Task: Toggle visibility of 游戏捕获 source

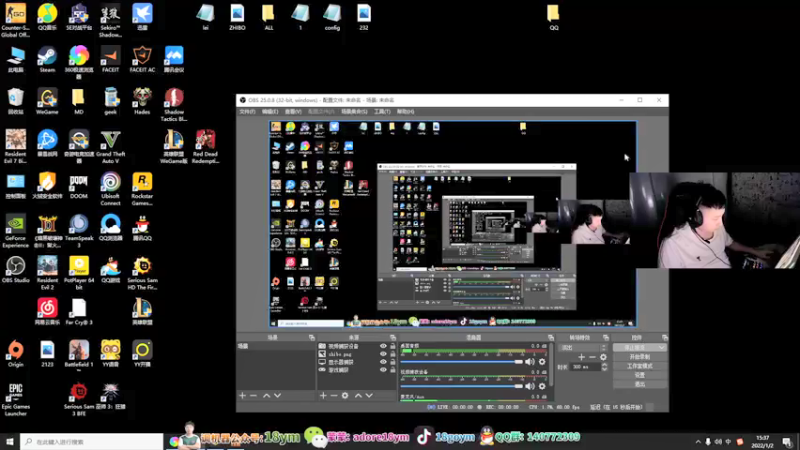Action: [383, 370]
